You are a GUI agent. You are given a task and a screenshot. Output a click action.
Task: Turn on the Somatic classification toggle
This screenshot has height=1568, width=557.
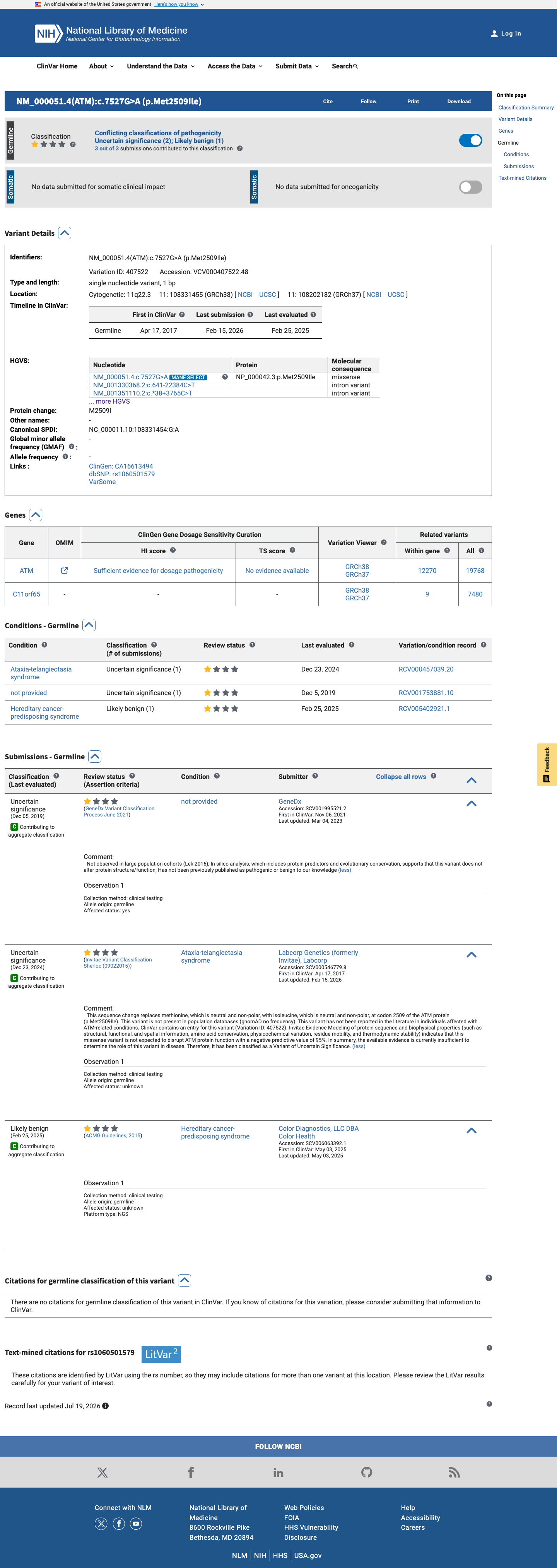pos(470,187)
